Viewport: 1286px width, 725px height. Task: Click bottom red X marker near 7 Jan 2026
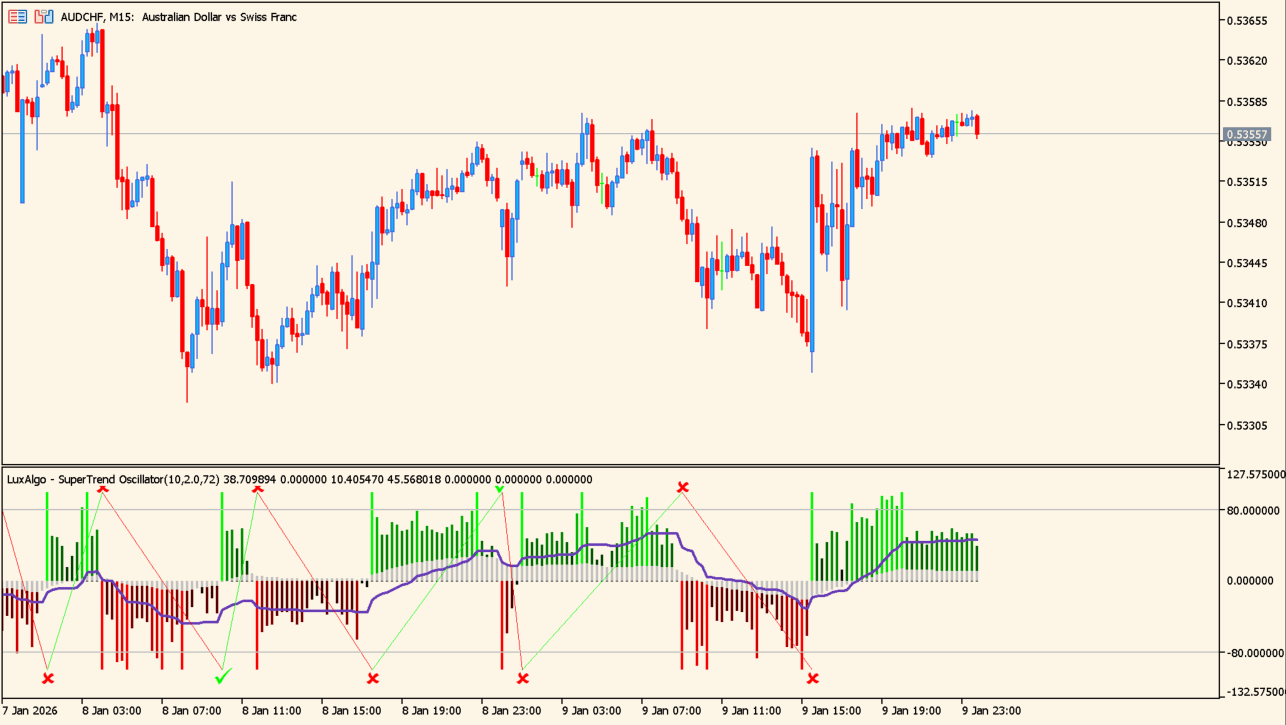(48, 678)
